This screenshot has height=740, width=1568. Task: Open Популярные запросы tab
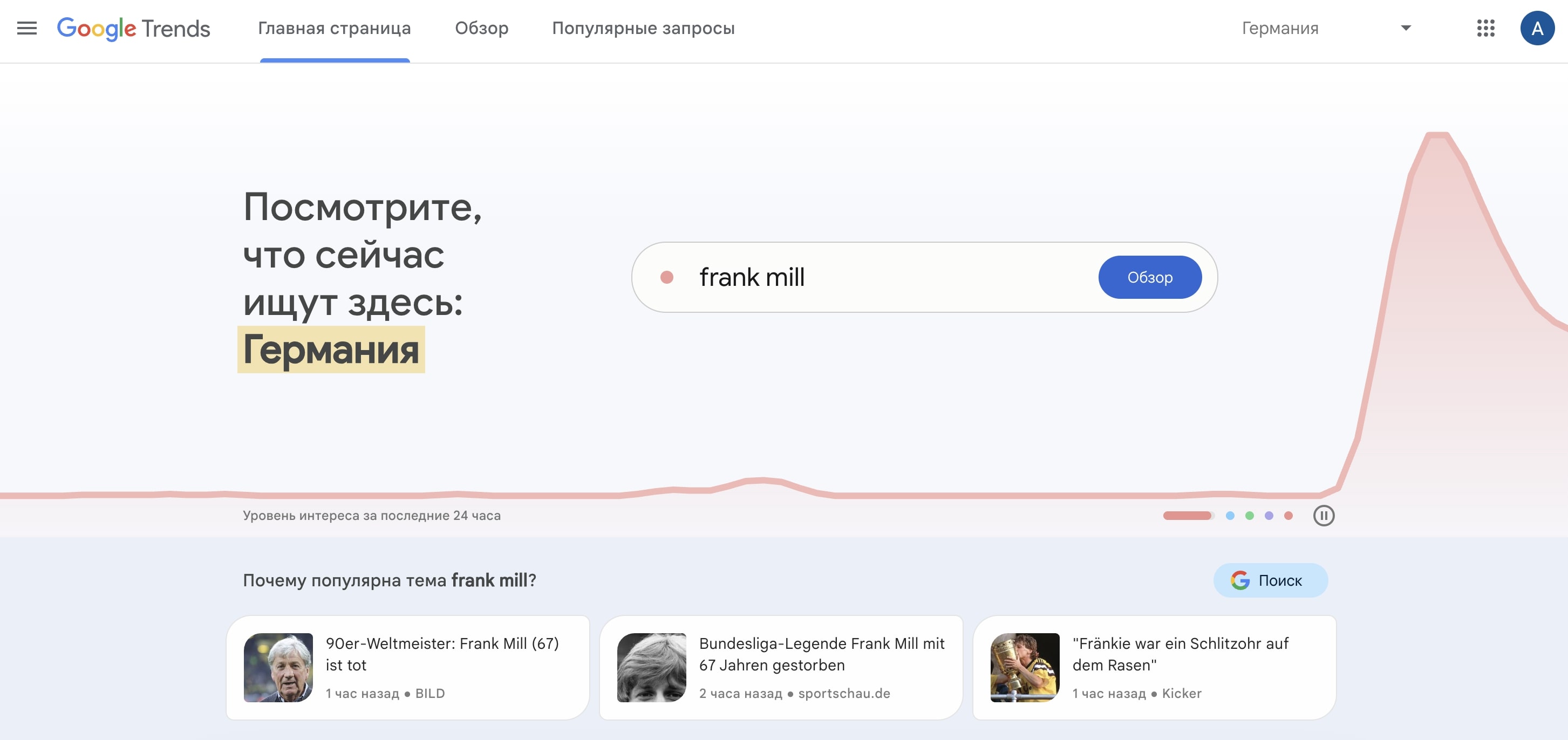point(643,28)
